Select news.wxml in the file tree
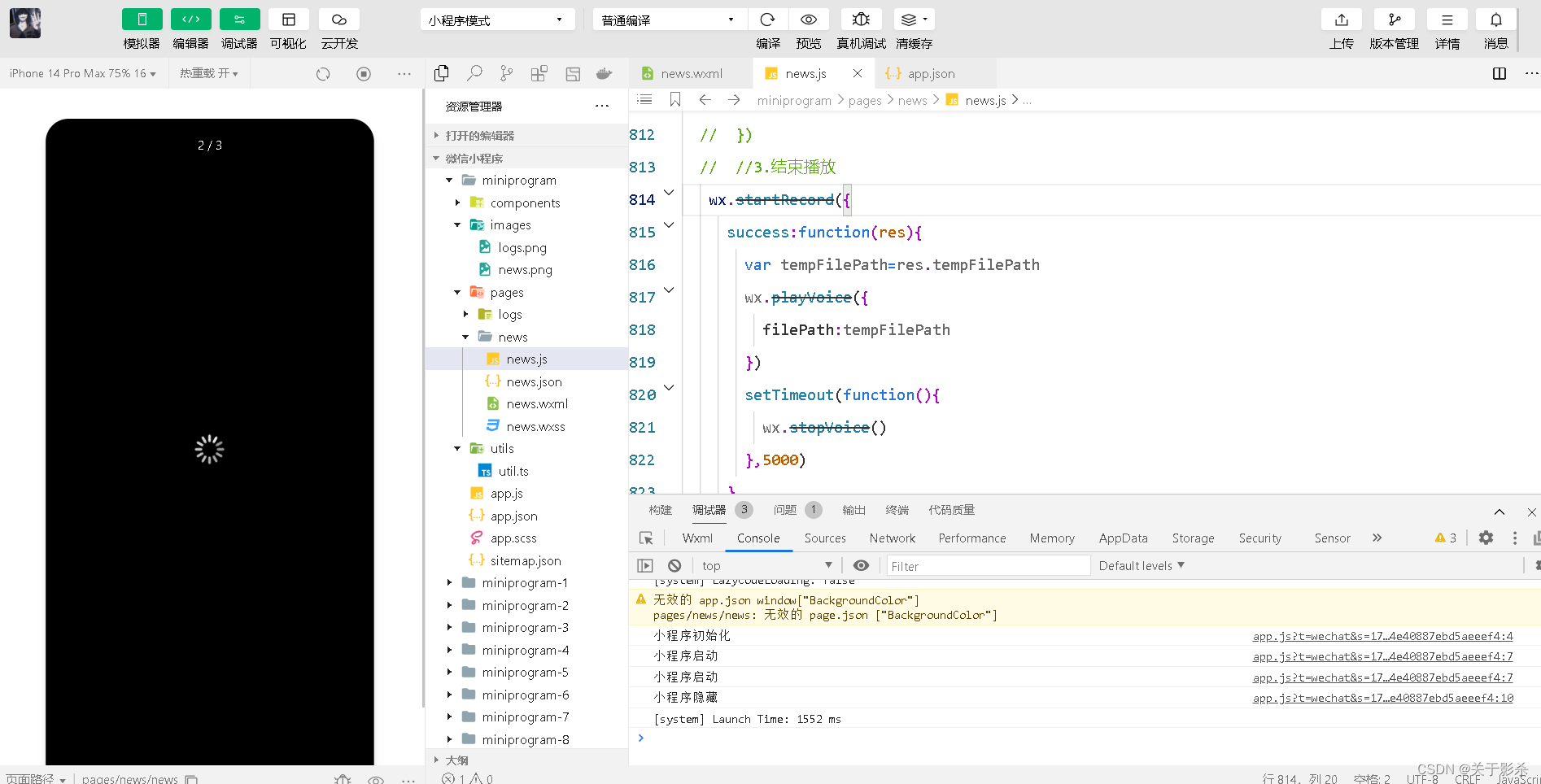The width and height of the screenshot is (1541, 784). click(537, 404)
